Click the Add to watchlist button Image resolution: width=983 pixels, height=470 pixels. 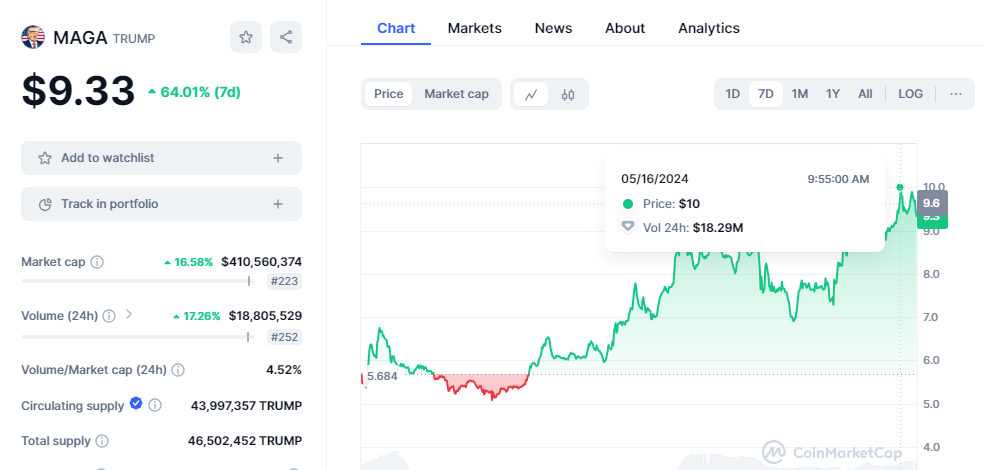161,158
